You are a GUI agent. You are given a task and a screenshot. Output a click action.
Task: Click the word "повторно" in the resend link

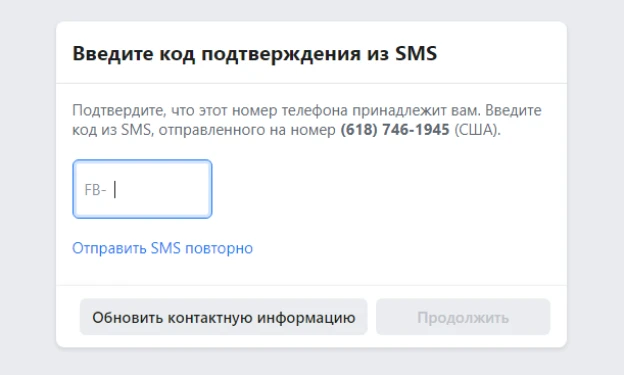click(219, 248)
